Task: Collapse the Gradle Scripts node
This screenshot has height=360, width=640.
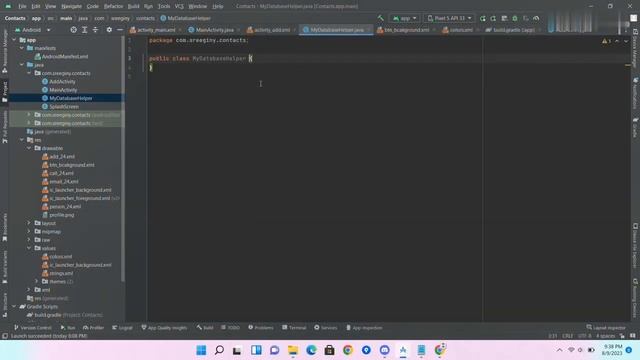Action: [x=15, y=306]
